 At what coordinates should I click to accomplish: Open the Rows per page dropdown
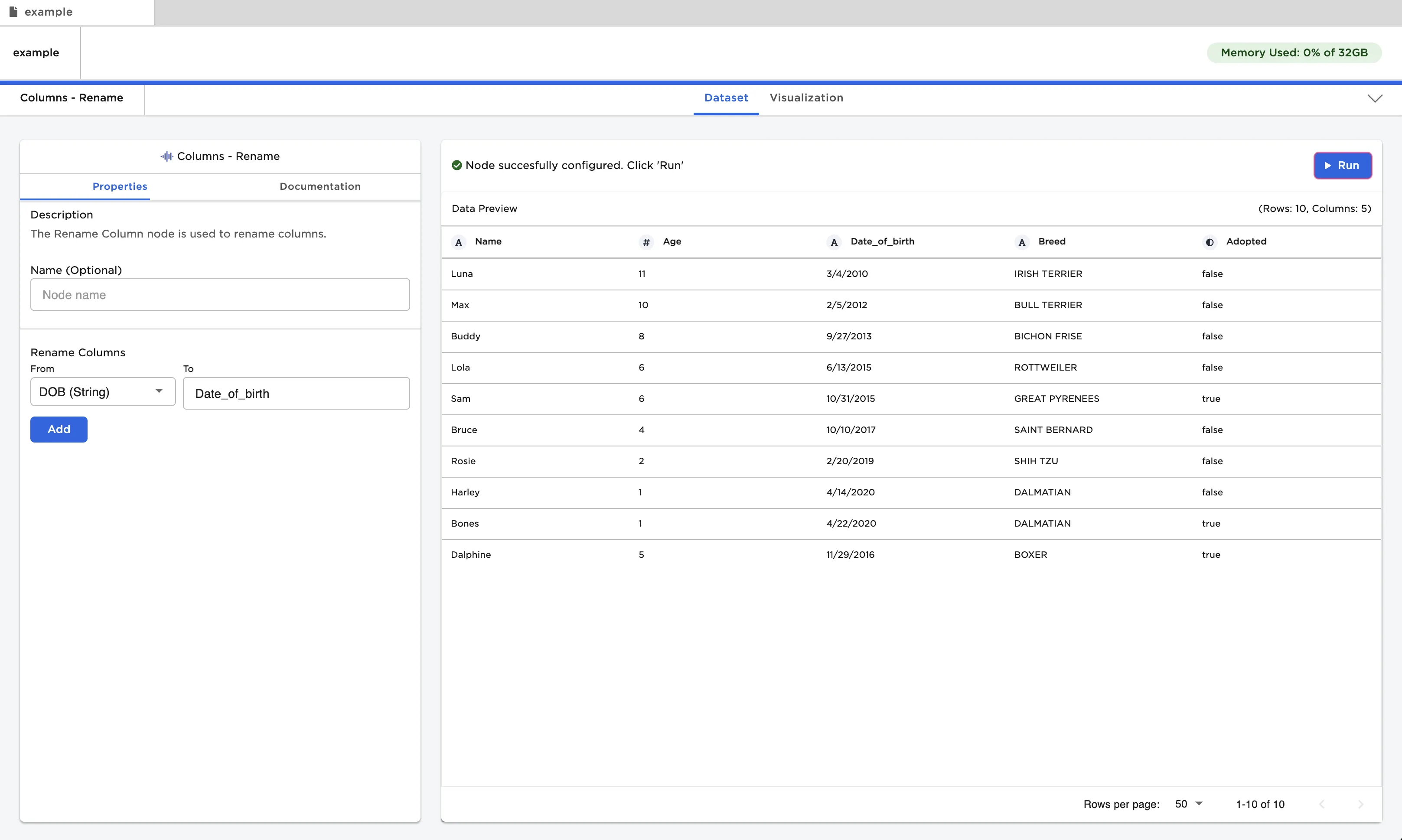click(1189, 804)
